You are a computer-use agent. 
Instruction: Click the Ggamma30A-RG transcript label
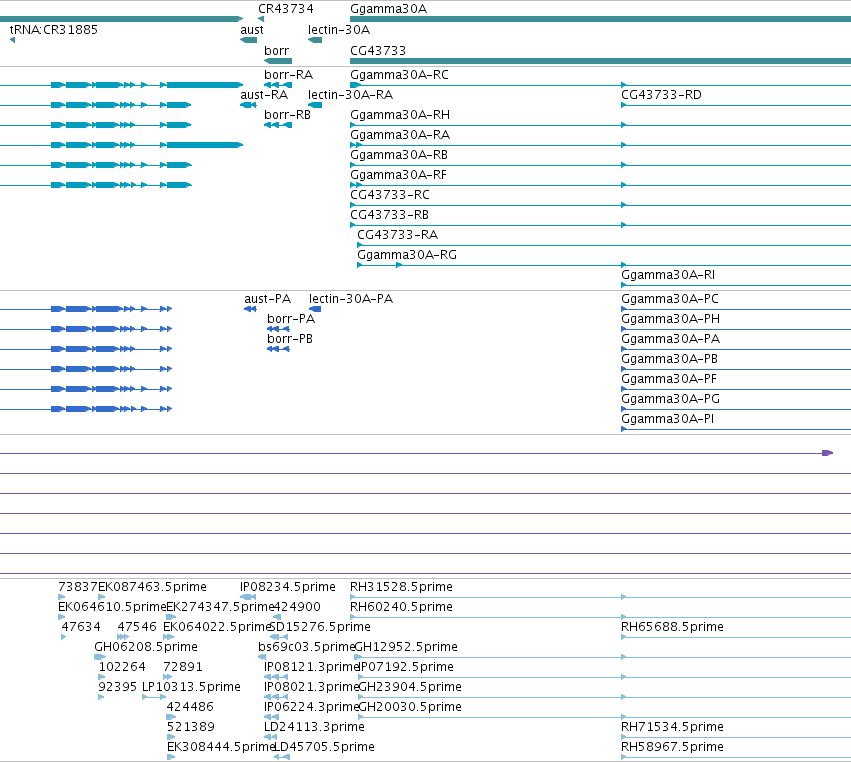[407, 255]
